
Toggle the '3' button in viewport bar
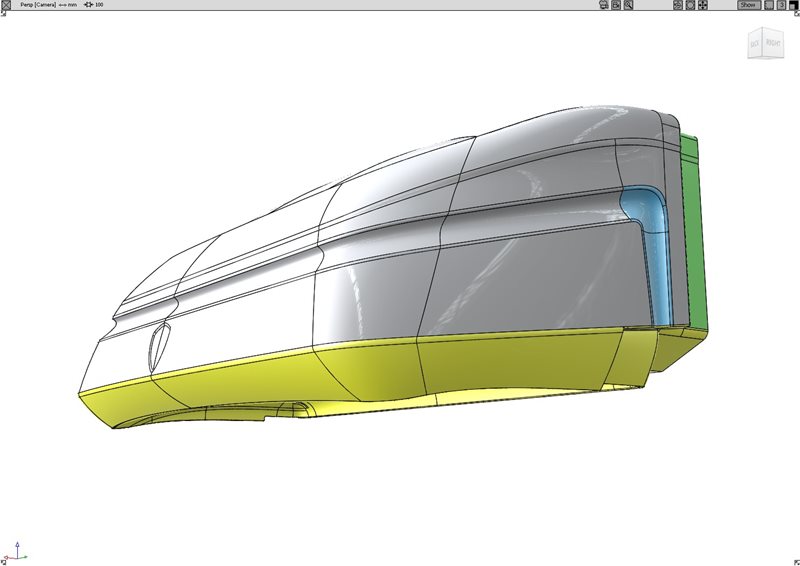tap(781, 5)
